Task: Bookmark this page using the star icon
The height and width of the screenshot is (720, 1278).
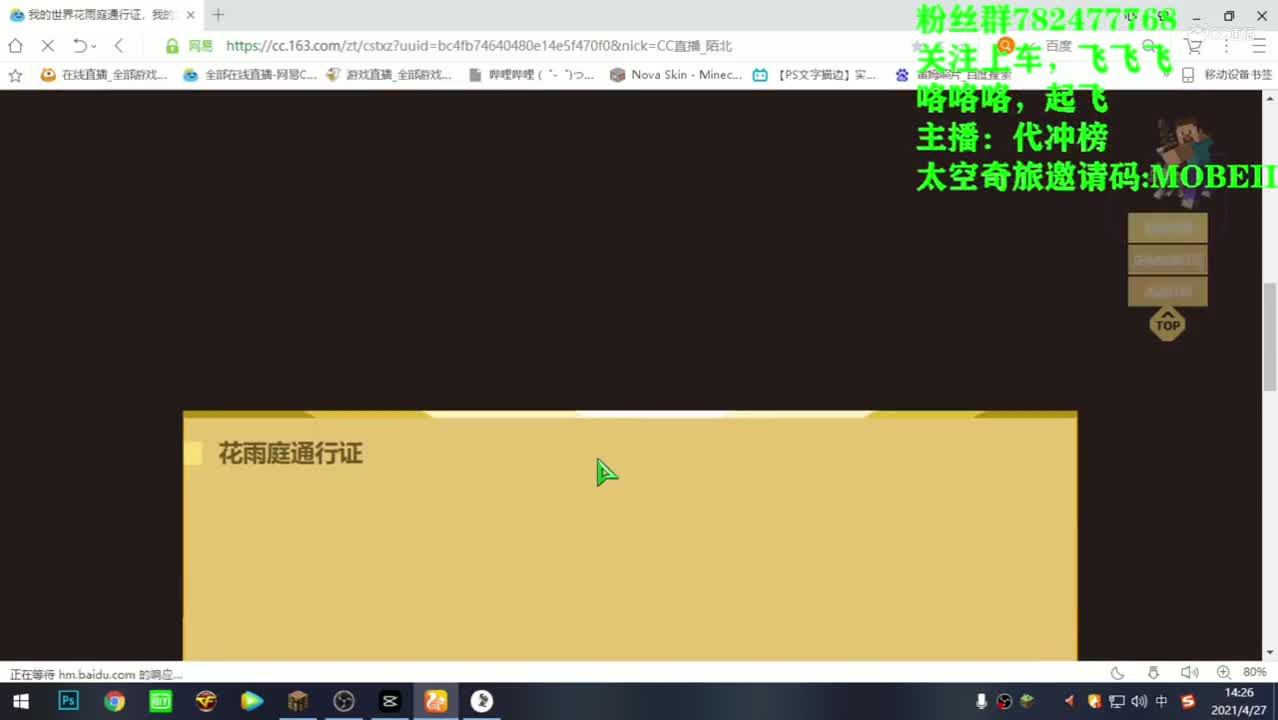Action: [15, 74]
